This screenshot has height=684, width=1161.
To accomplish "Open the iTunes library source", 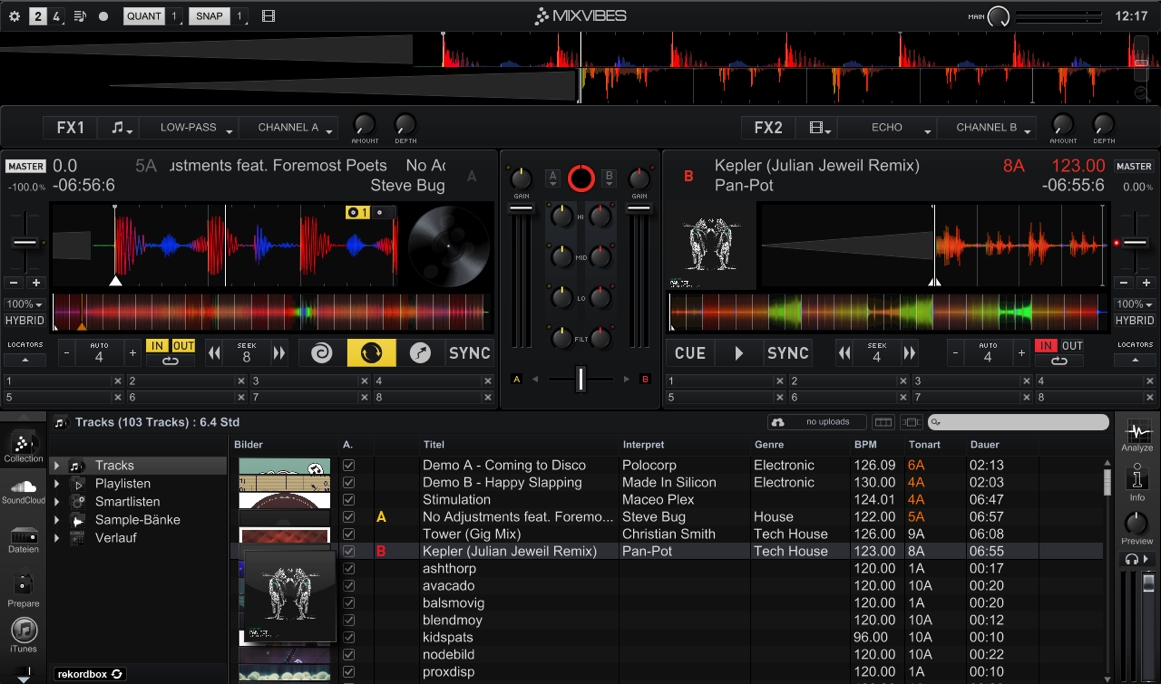I will click(23, 635).
